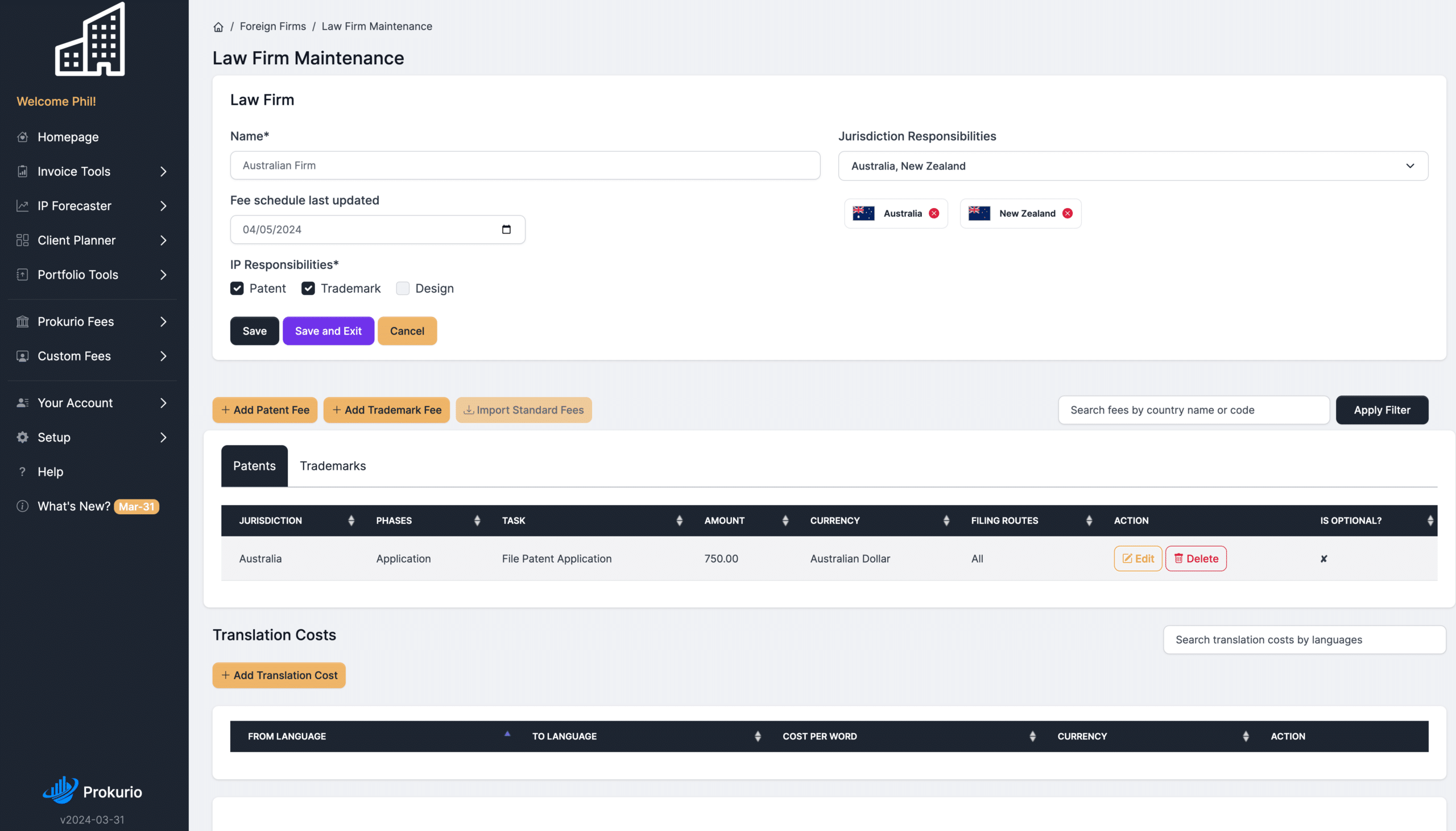1456x831 pixels.
Task: Click the Homepage sidebar icon
Action: tap(22, 137)
